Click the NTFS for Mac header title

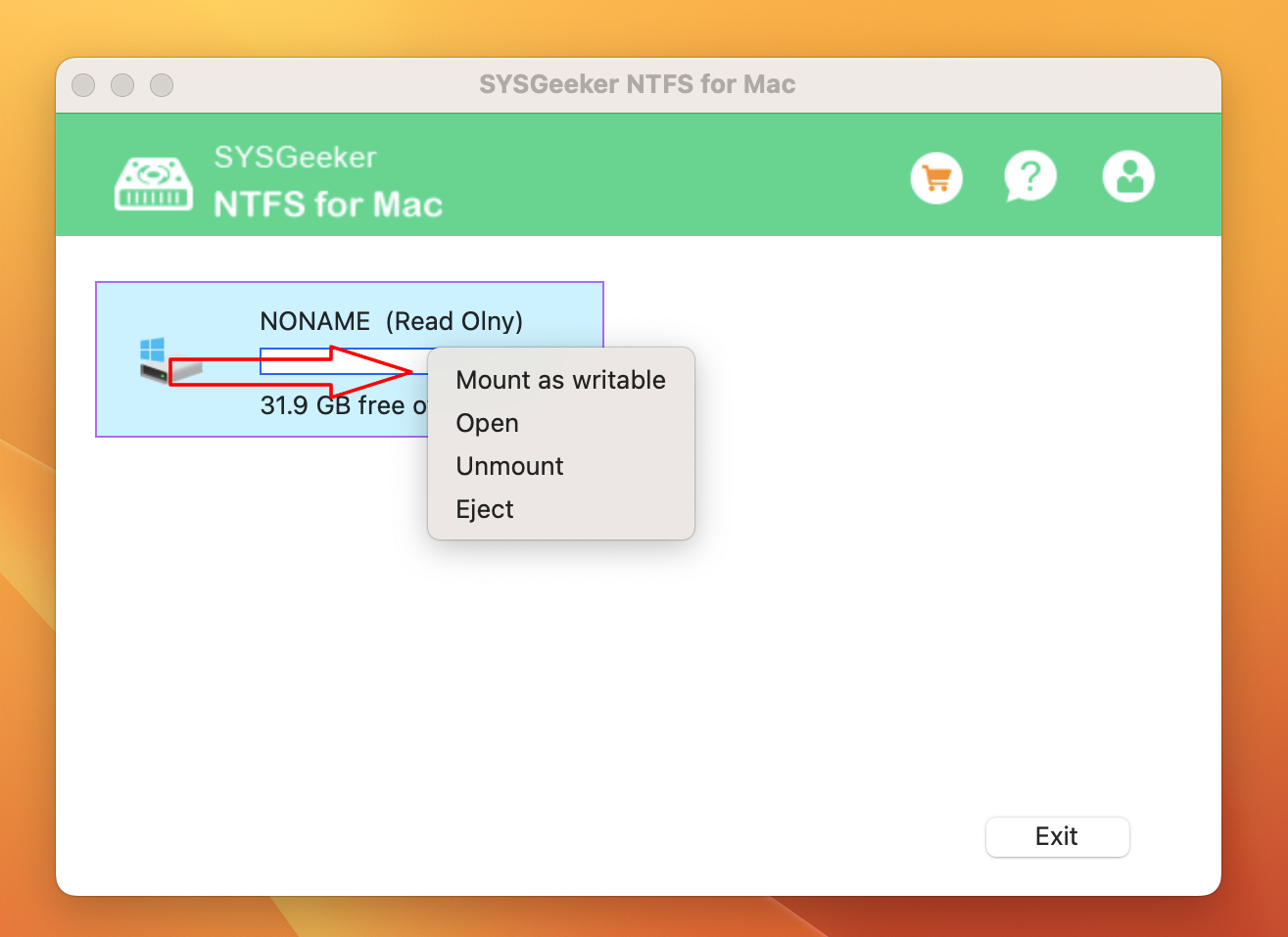point(328,205)
